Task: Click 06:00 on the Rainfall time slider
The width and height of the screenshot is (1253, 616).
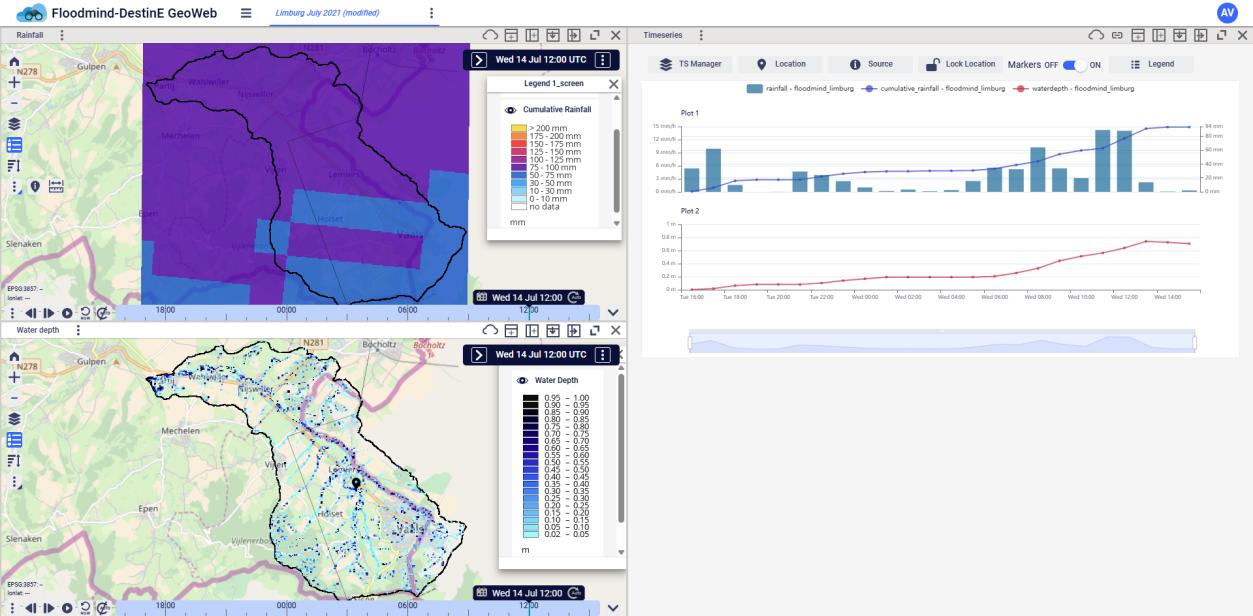Action: [x=407, y=312]
